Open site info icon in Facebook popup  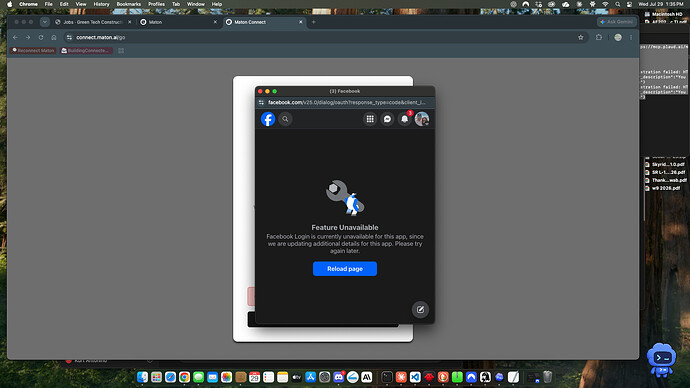point(261,102)
